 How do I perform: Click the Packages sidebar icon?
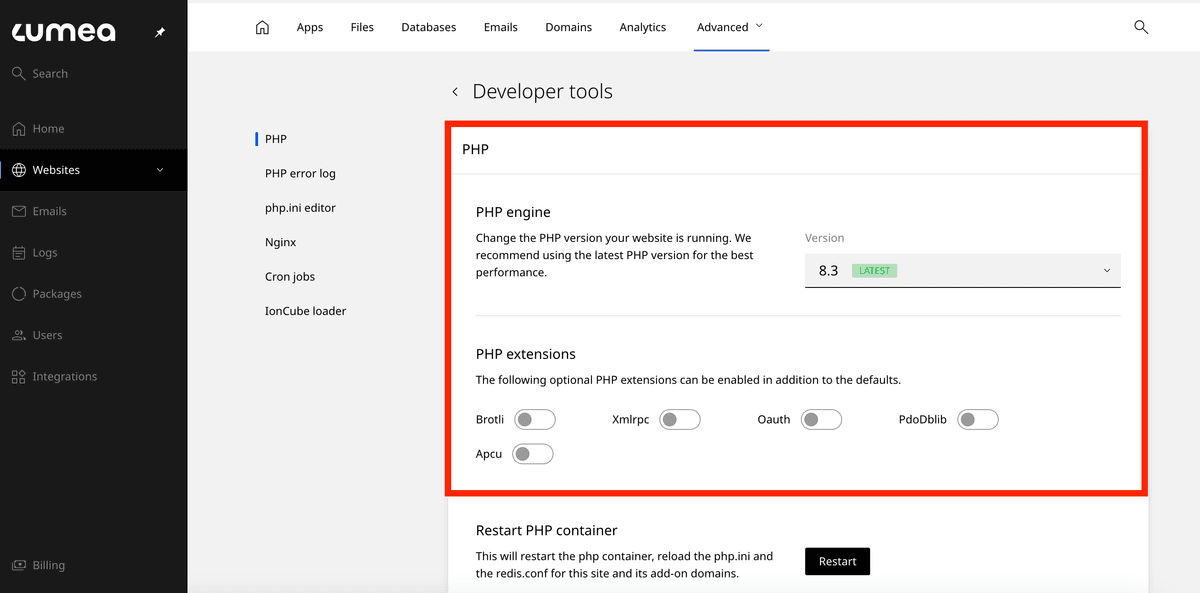pos(19,294)
